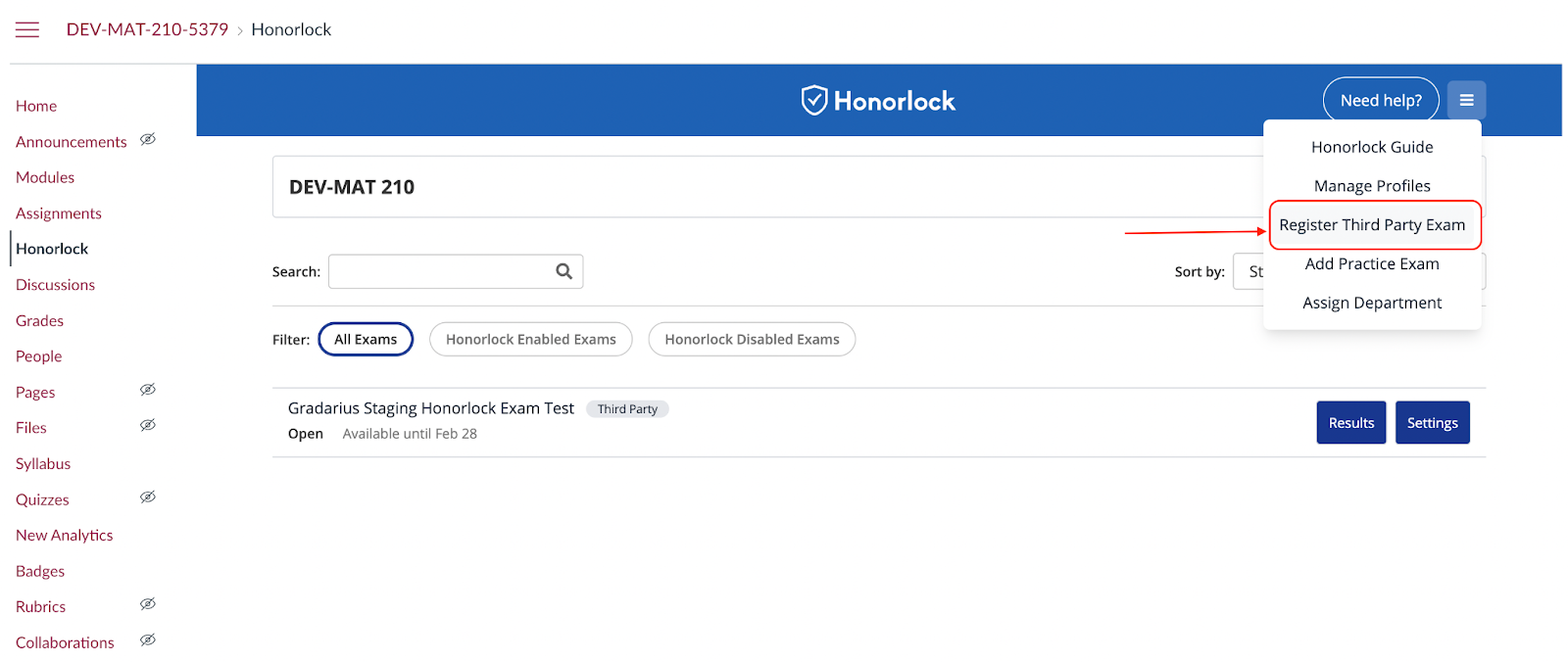Image resolution: width=1568 pixels, height=662 pixels.
Task: Click the Open exam status label
Action: (x=306, y=434)
